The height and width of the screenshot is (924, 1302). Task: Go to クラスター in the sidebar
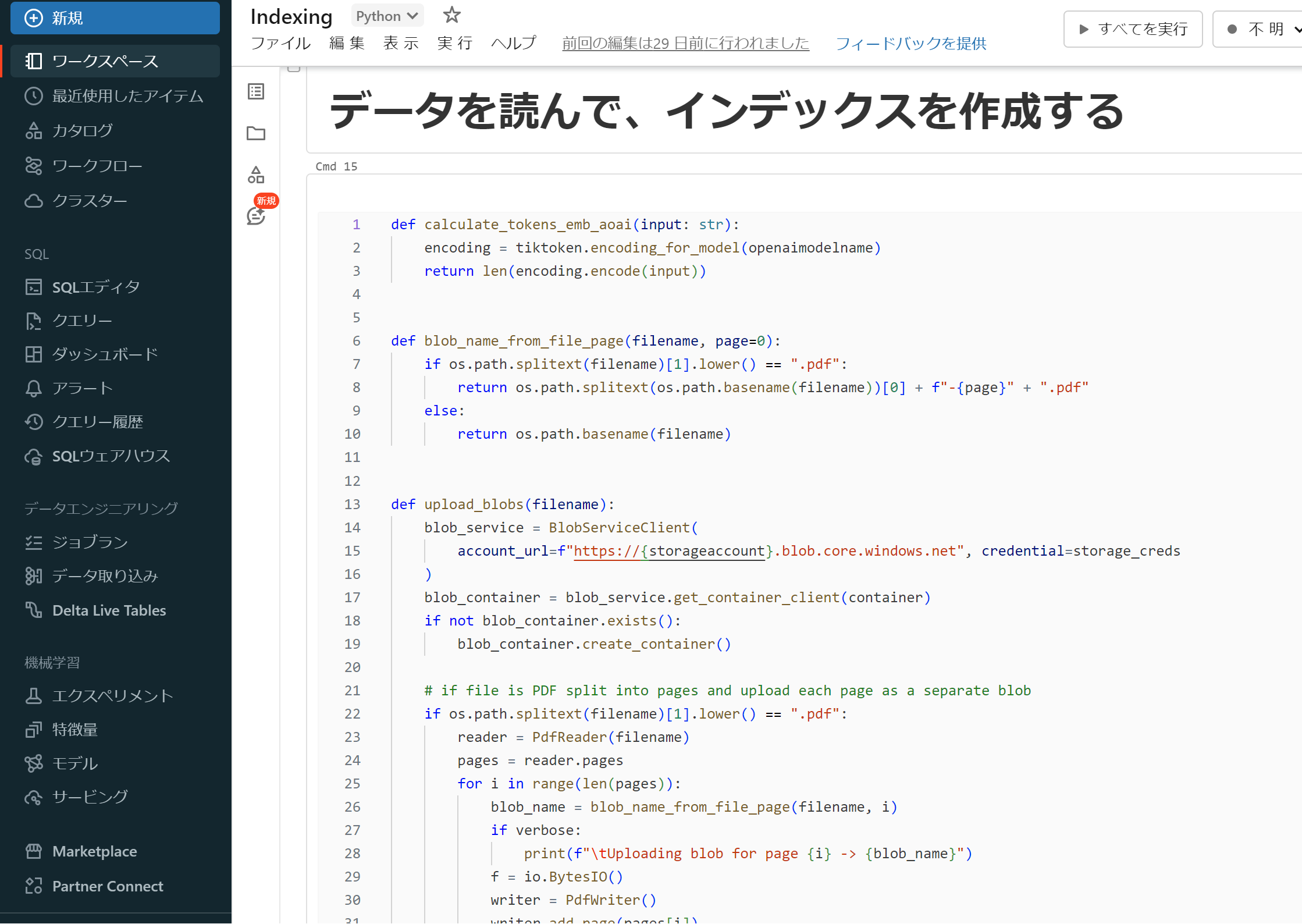[89, 201]
